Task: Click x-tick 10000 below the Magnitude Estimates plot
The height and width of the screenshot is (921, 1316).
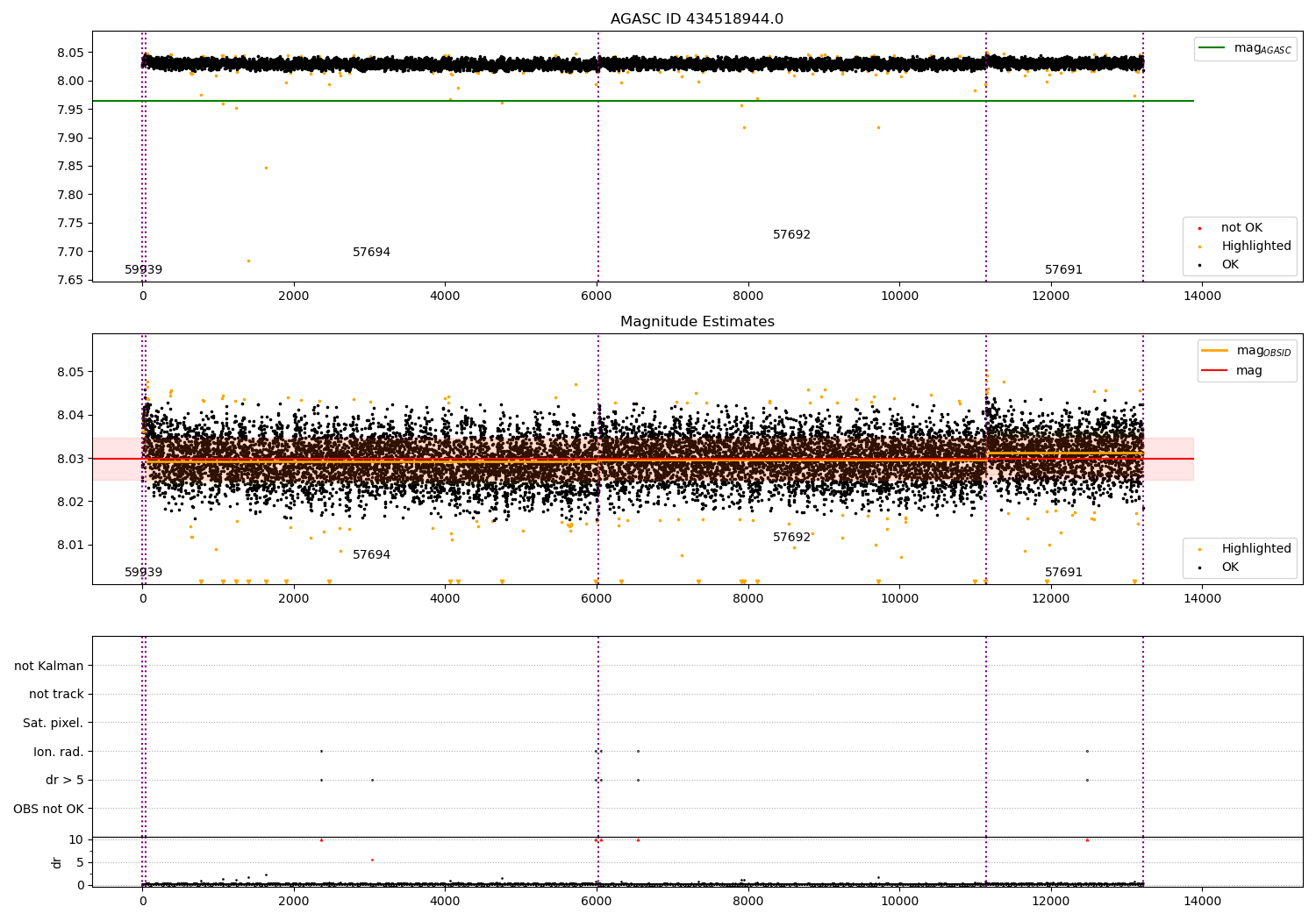Action: point(899,599)
